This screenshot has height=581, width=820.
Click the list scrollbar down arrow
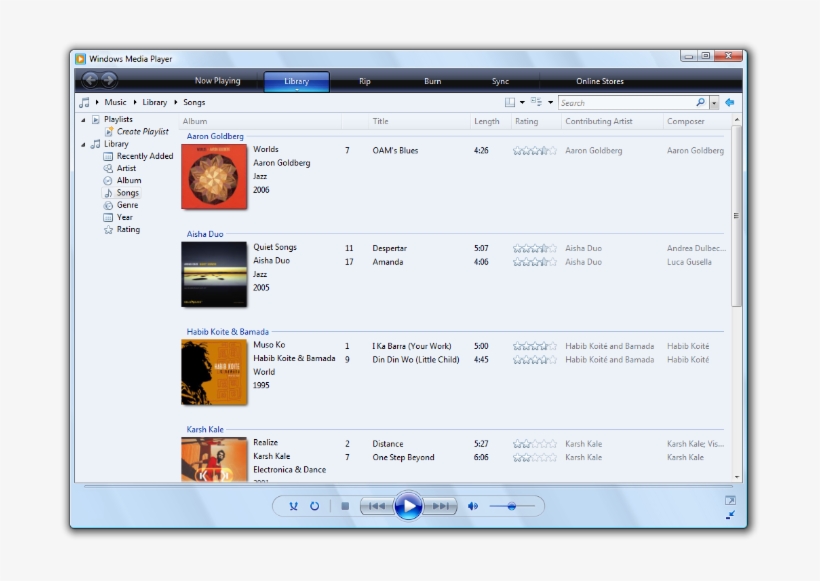(737, 476)
